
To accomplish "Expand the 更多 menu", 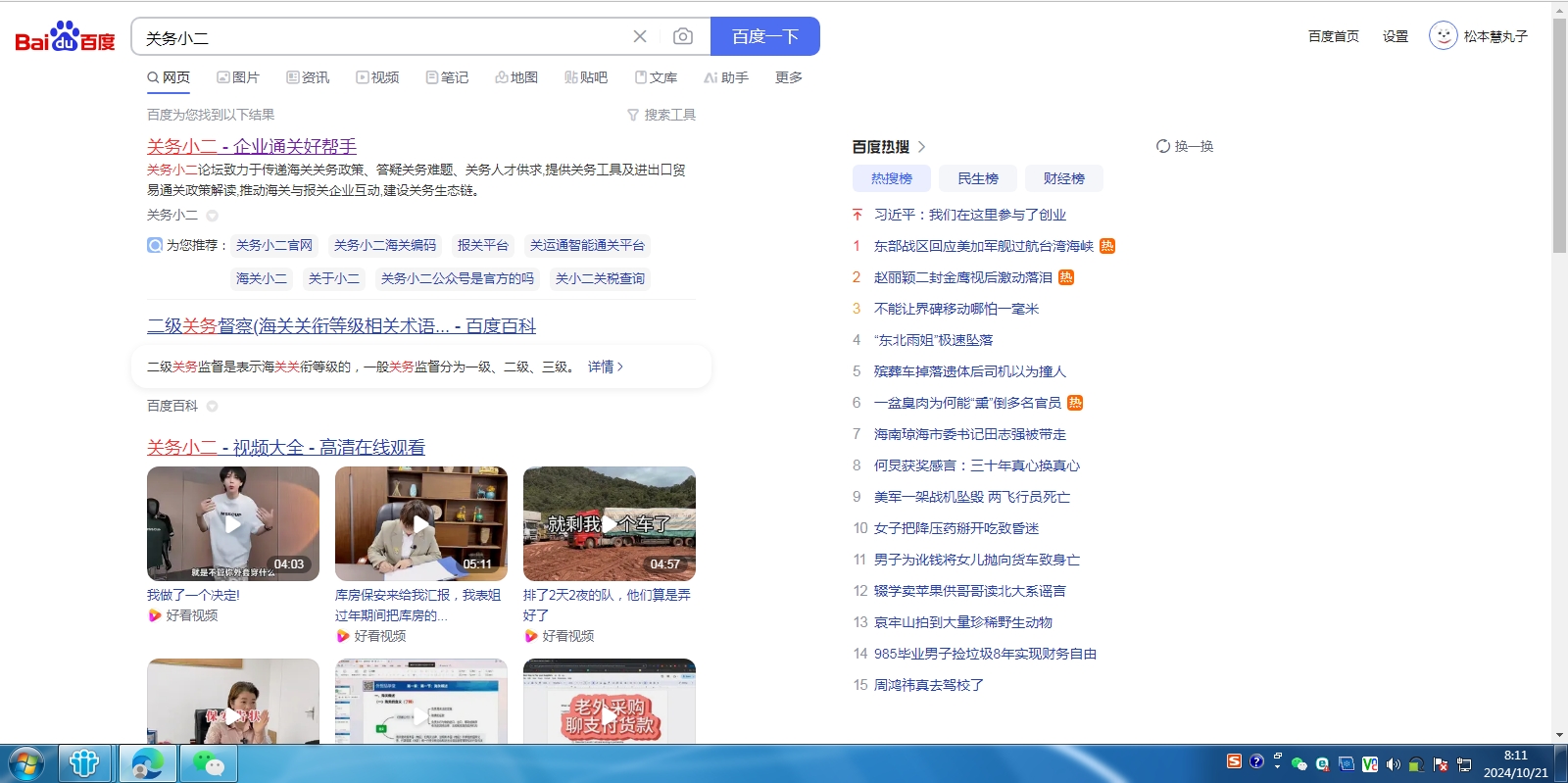I will tap(789, 77).
